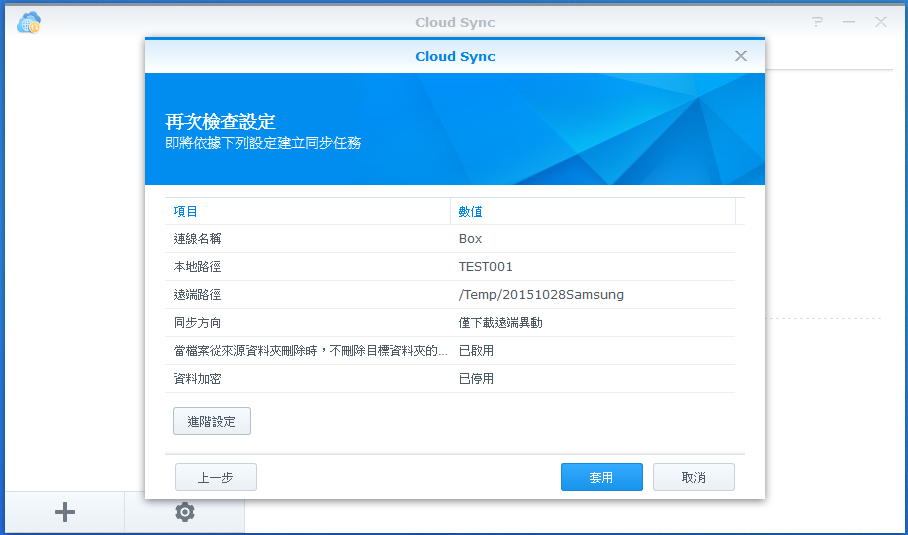
Task: Cancel the wizard with 取消 button
Action: point(694,477)
